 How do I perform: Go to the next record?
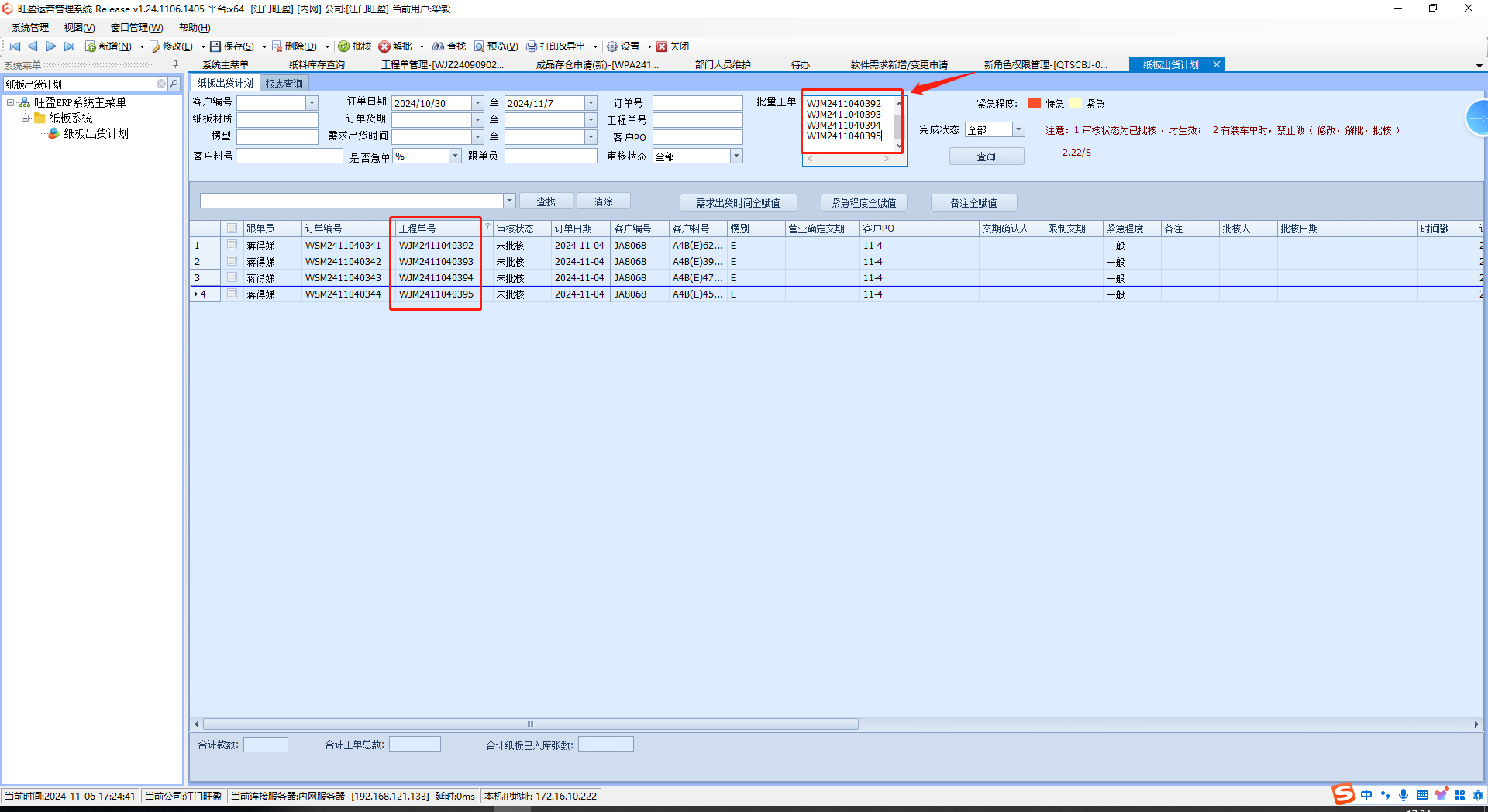coord(51,46)
